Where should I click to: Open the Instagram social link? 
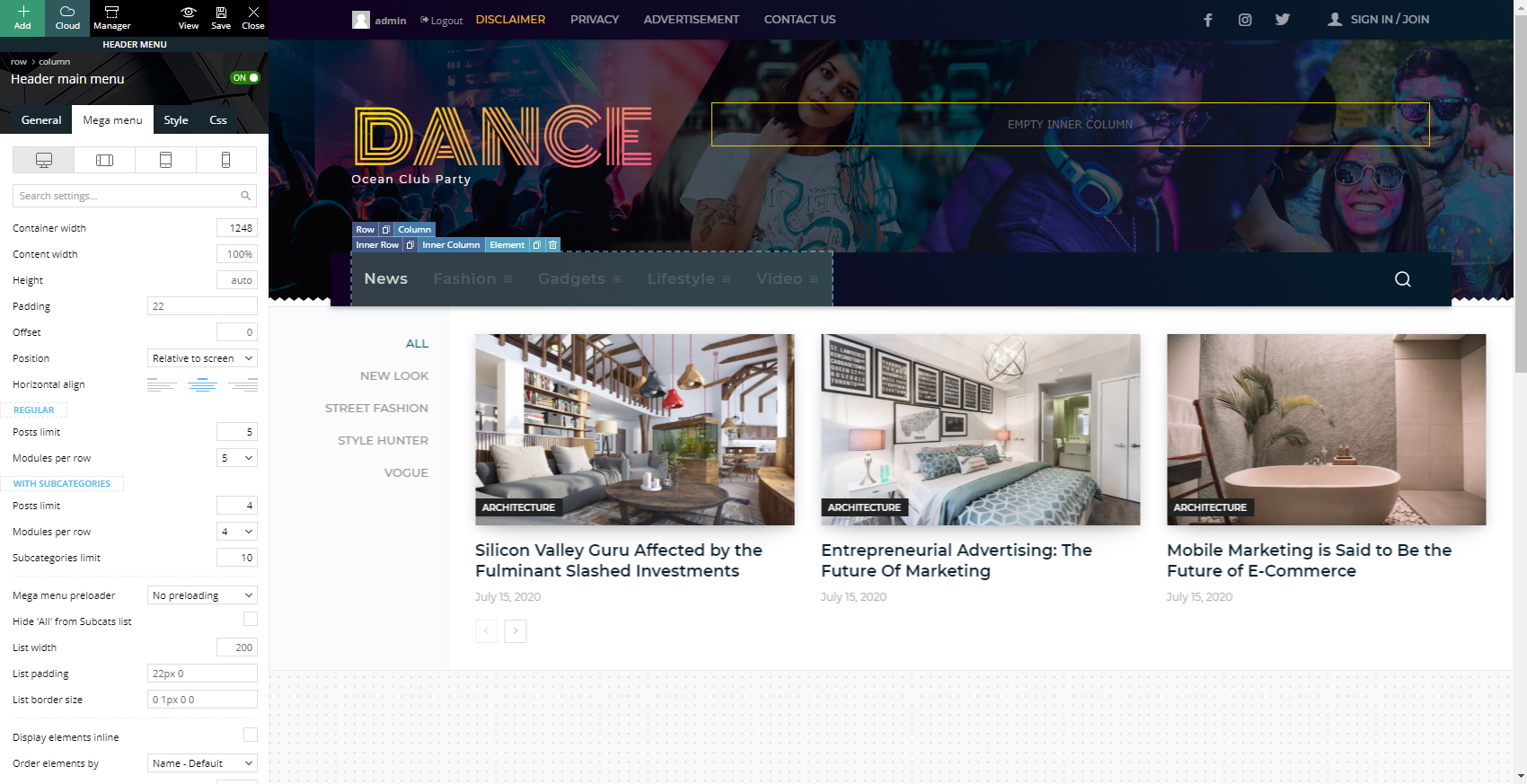click(1245, 20)
